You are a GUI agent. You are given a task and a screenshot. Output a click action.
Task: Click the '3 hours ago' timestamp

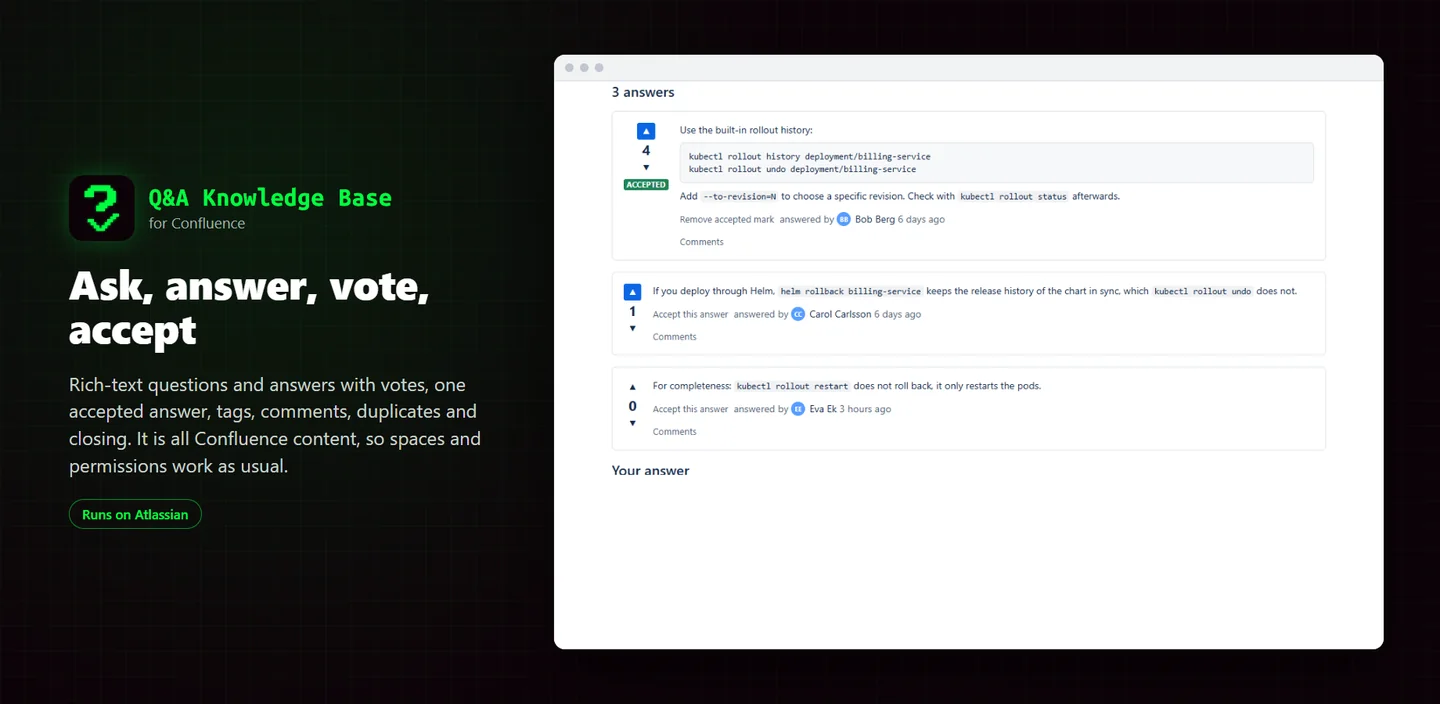pyautogui.click(x=865, y=409)
